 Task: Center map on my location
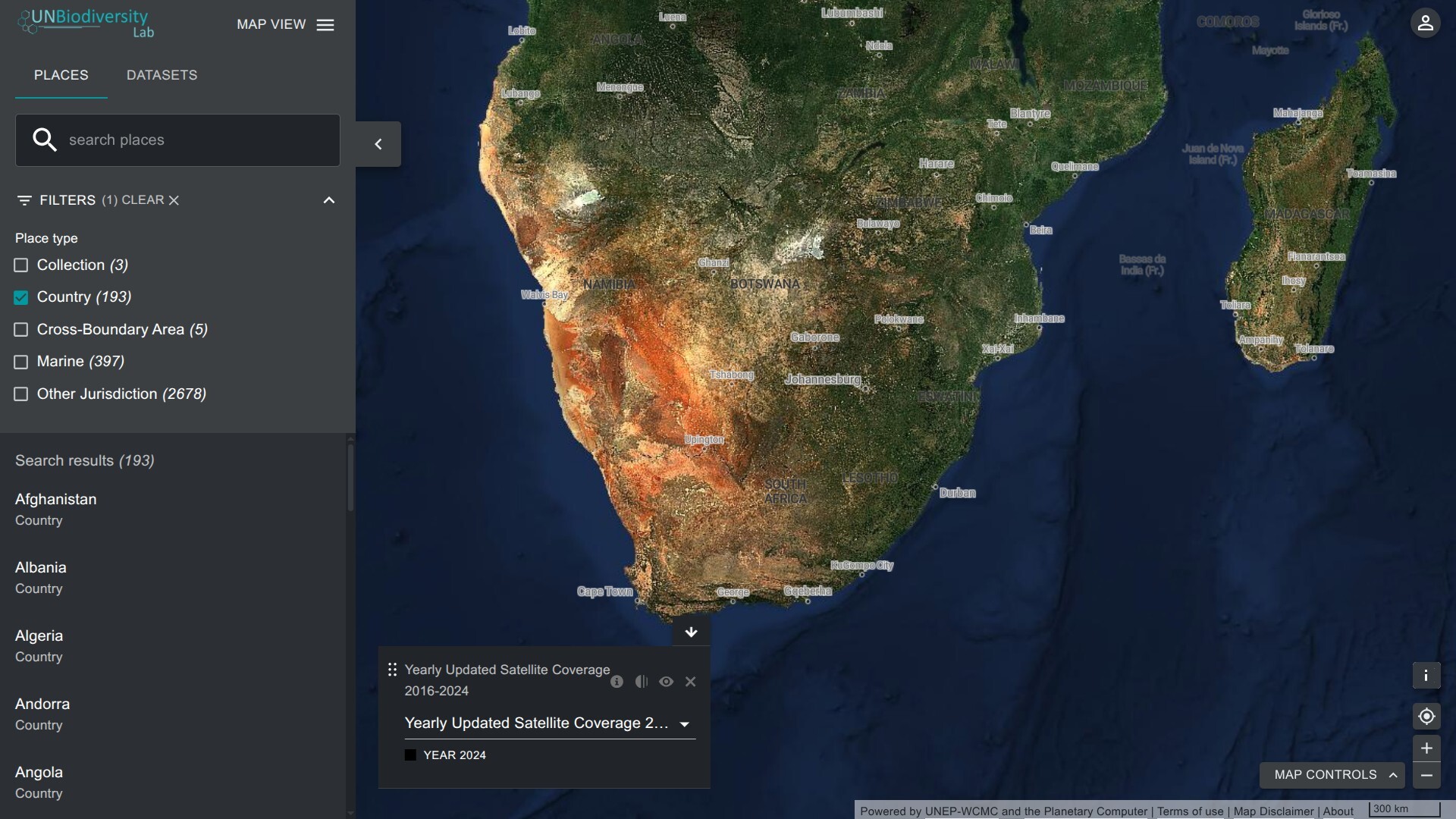point(1426,716)
